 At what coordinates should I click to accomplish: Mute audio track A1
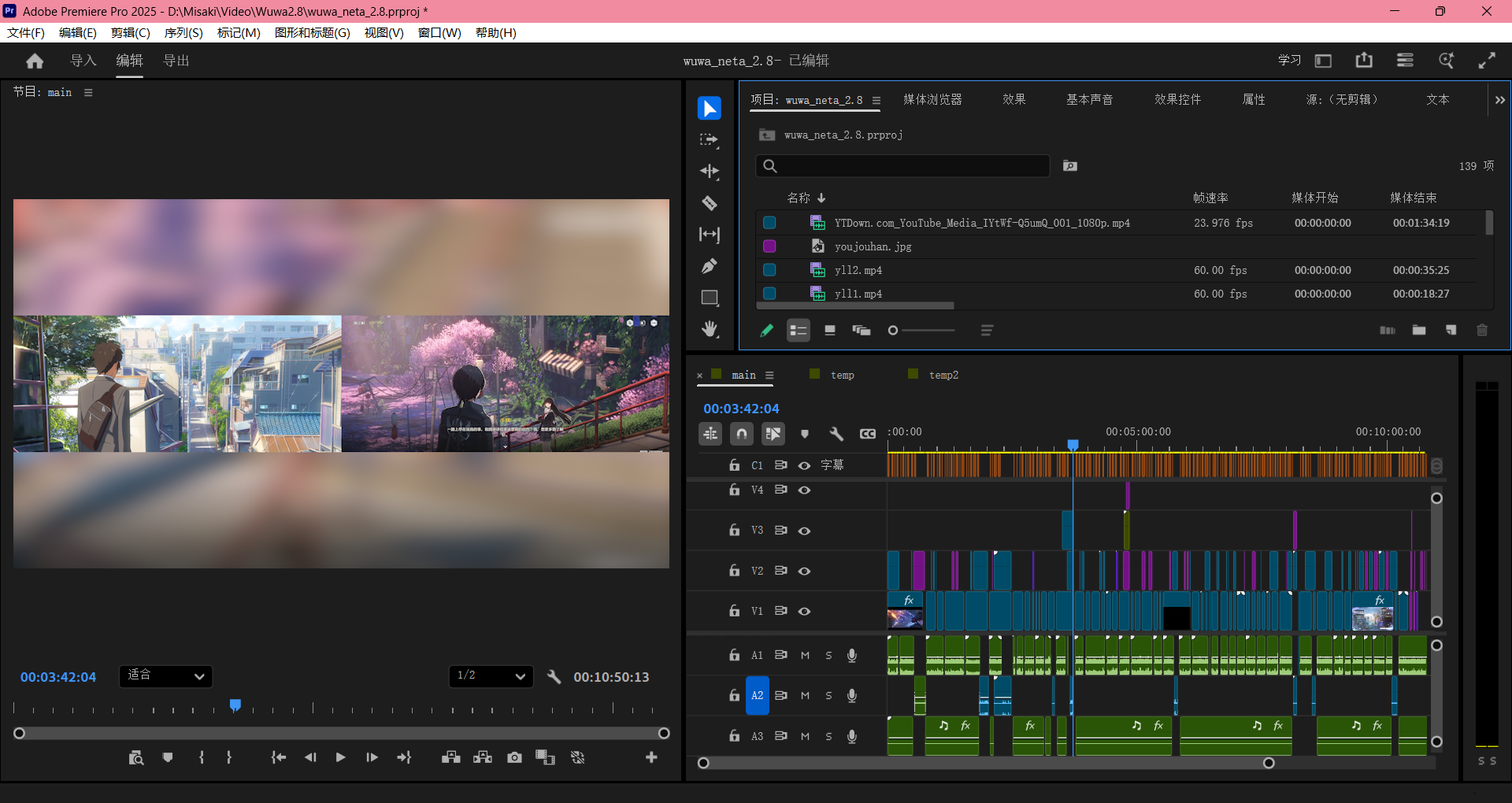[x=805, y=655]
